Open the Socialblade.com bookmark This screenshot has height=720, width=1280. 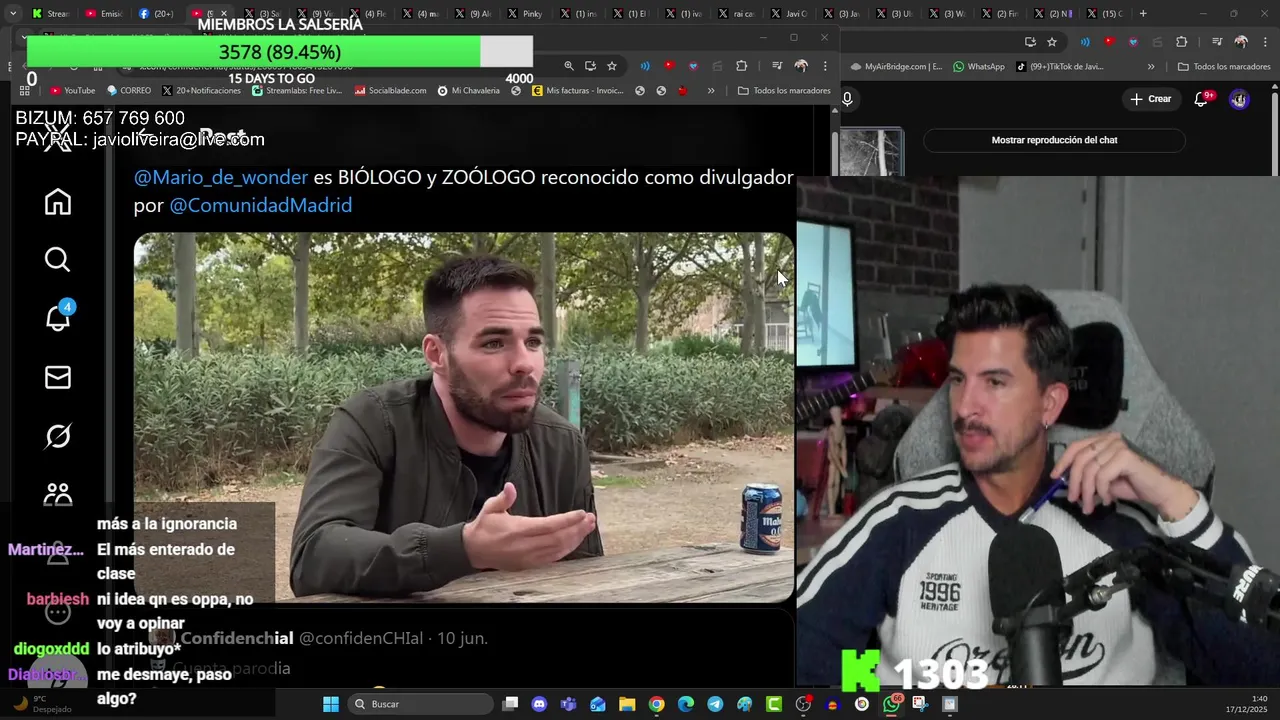pos(390,90)
